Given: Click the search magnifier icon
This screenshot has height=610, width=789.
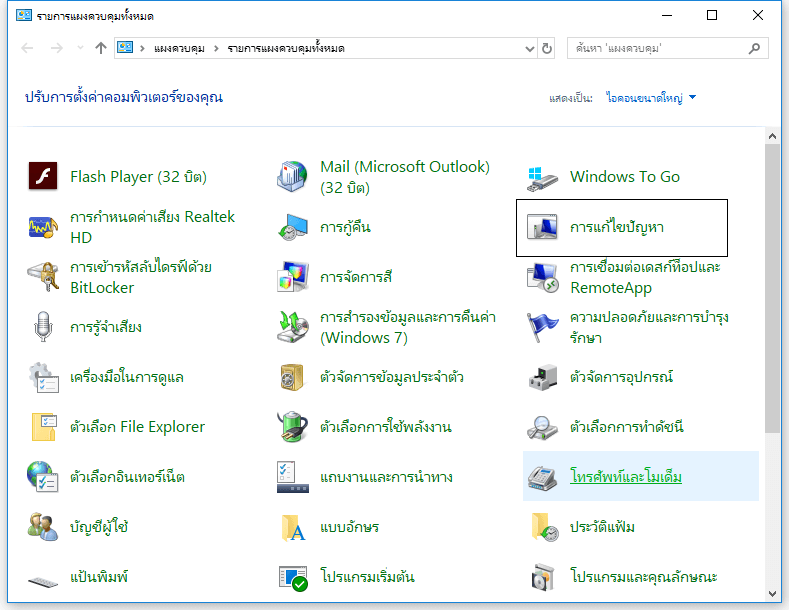Looking at the screenshot, I should [x=754, y=48].
